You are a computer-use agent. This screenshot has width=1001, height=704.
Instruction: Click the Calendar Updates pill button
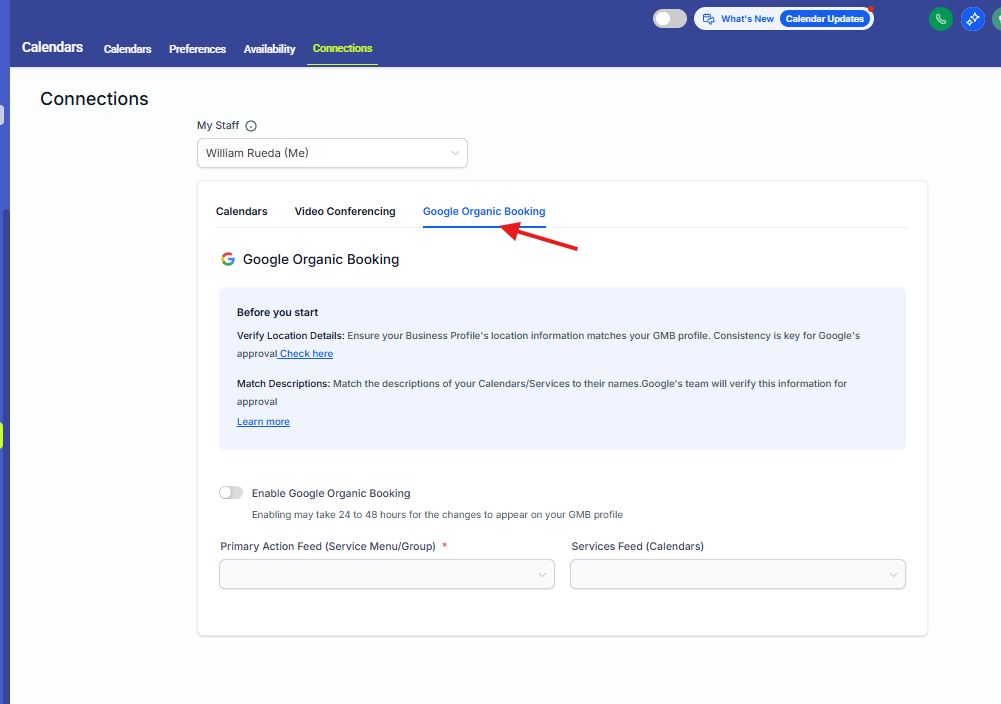click(825, 19)
